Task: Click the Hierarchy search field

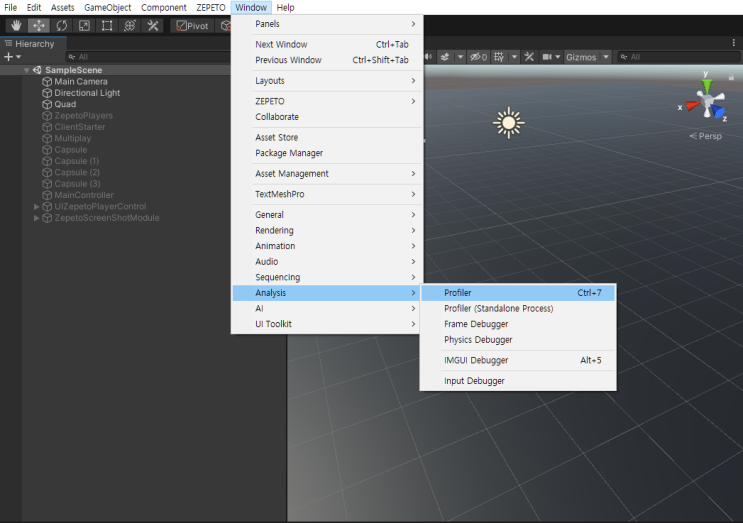Action: pyautogui.click(x=148, y=57)
